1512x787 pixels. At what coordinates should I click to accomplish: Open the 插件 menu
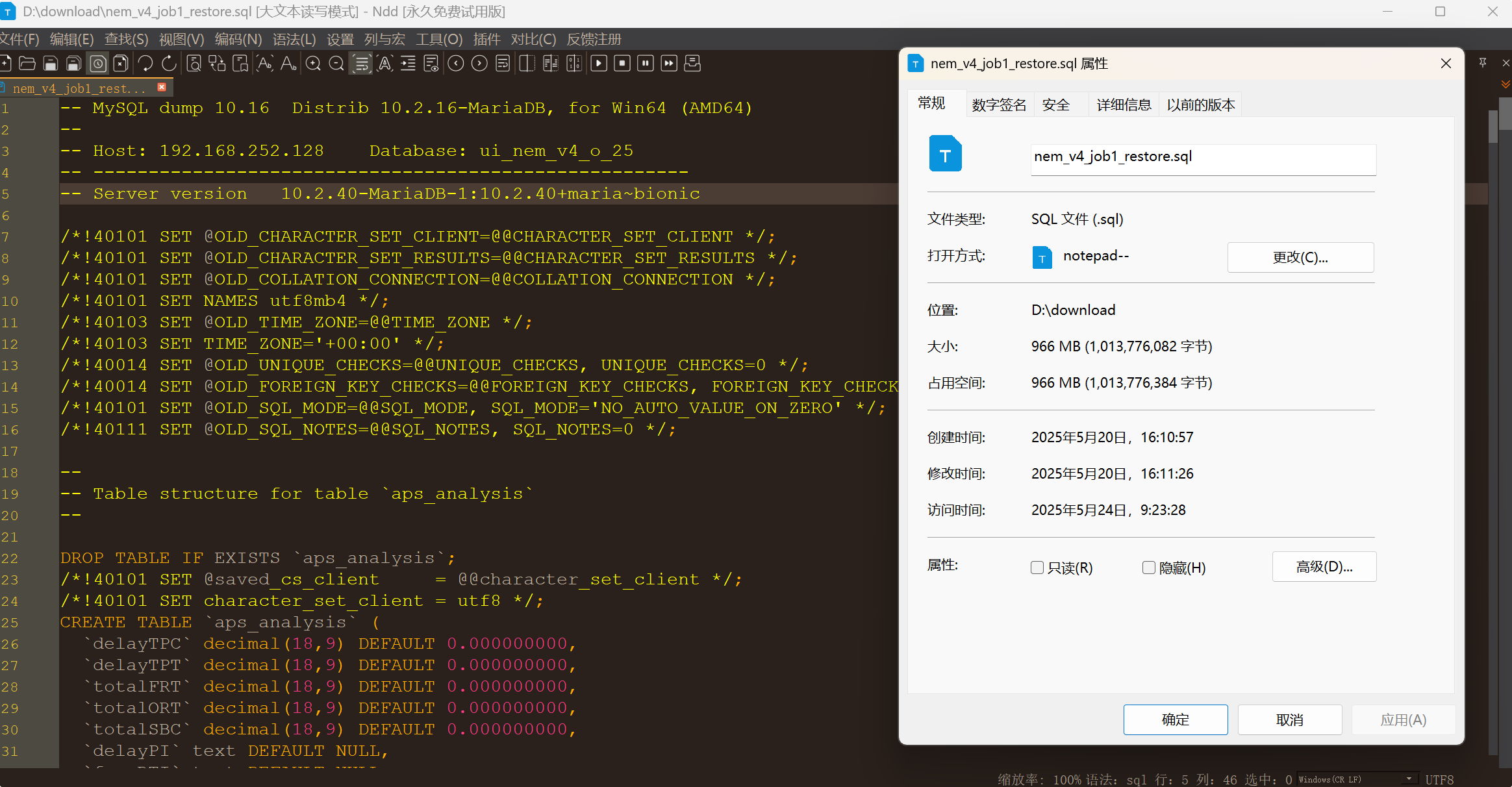coord(486,39)
